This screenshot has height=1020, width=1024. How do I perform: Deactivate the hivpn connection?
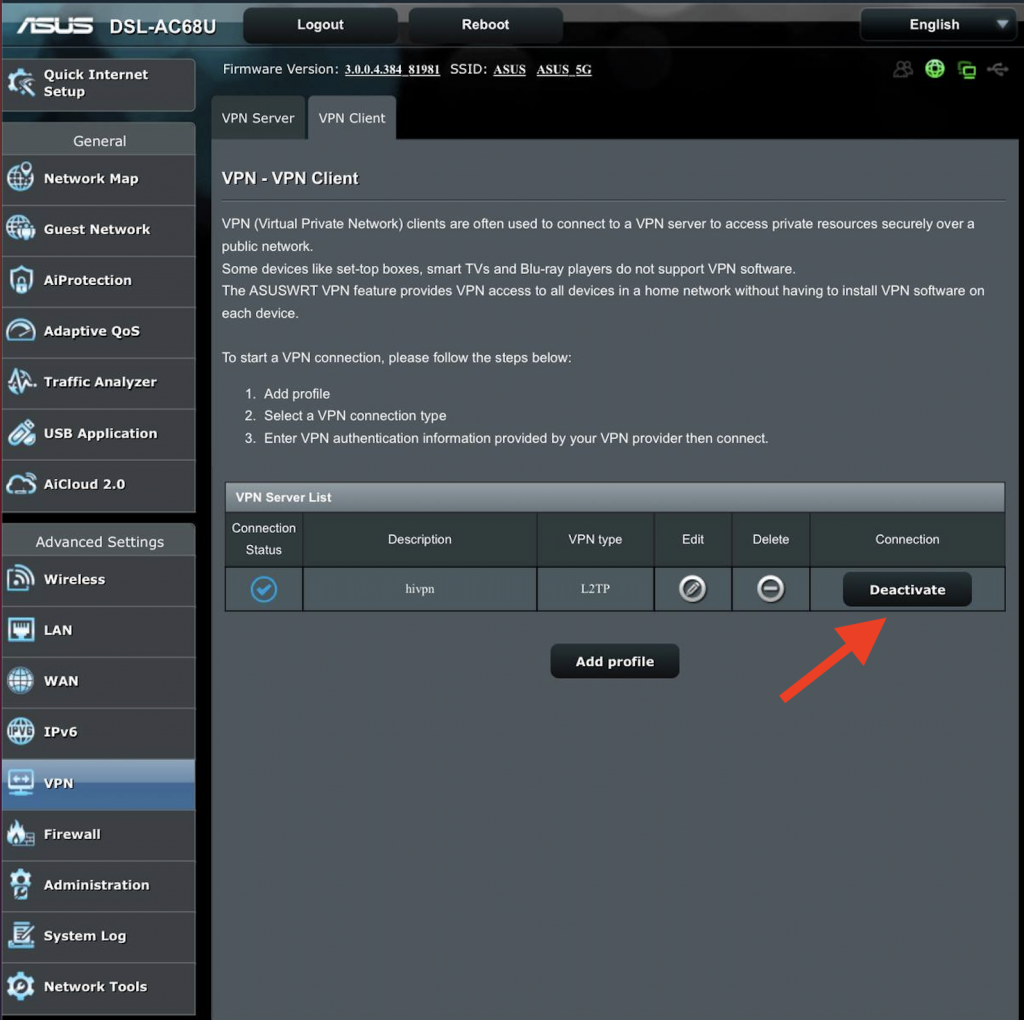click(907, 590)
